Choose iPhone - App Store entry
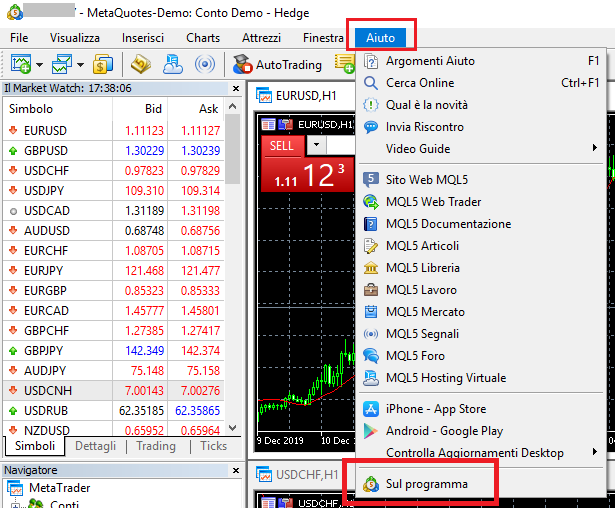Image resolution: width=615 pixels, height=510 pixels. (x=481, y=409)
